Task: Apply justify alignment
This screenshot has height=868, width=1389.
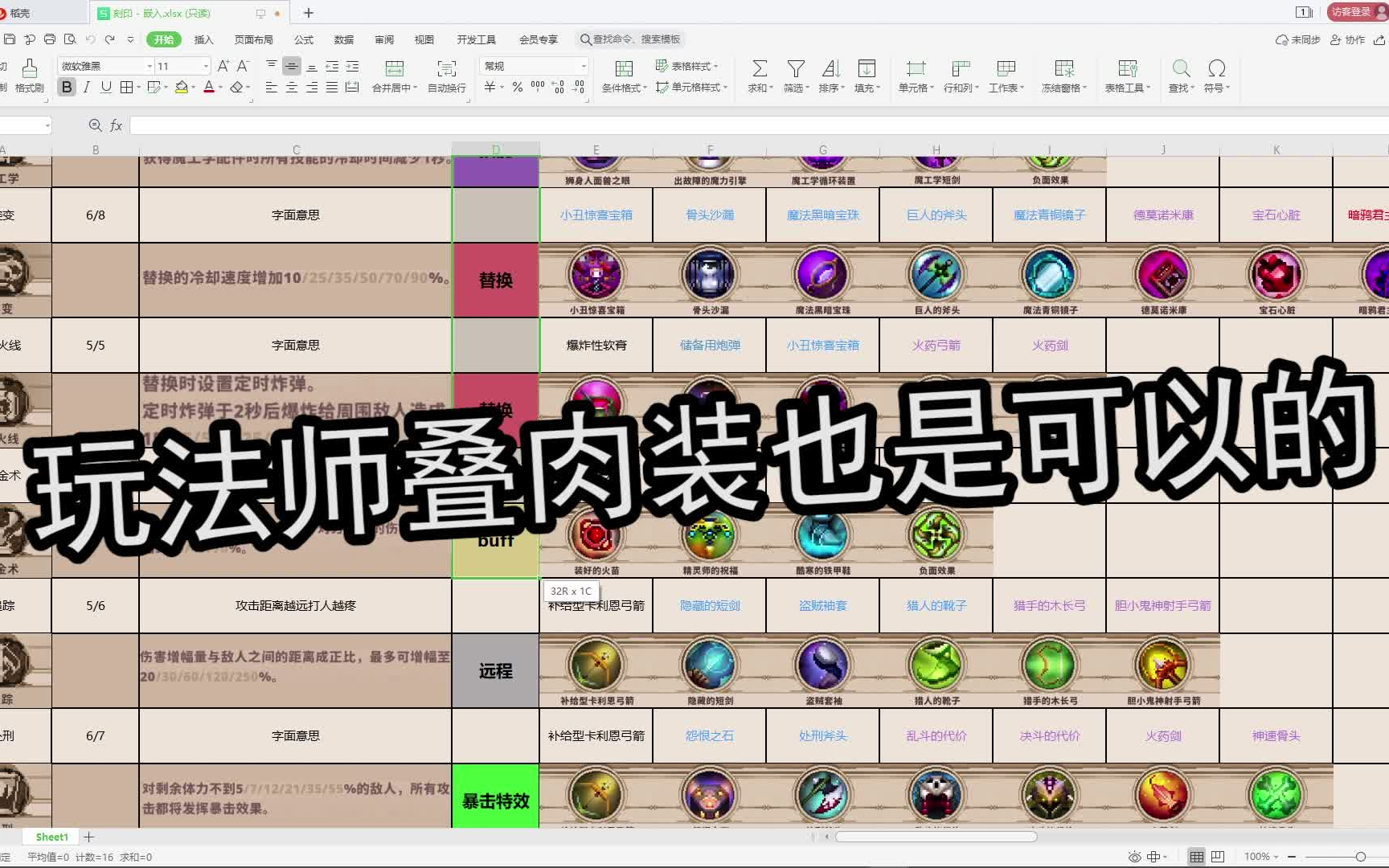Action: click(x=332, y=87)
